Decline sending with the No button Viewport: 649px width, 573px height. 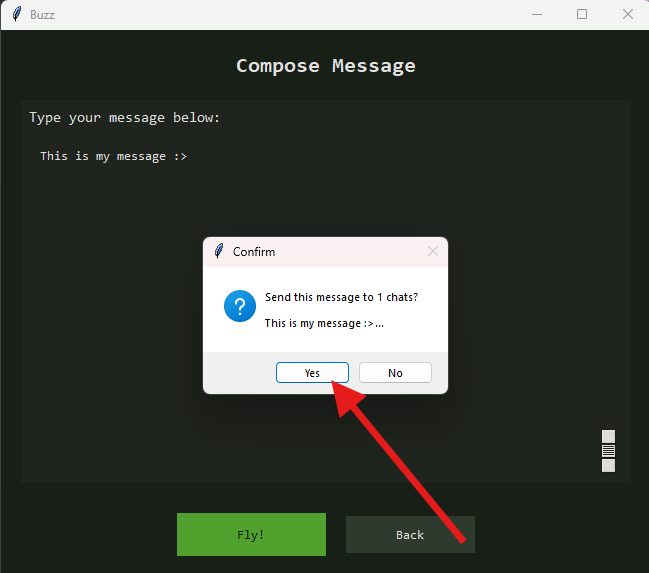pos(395,373)
